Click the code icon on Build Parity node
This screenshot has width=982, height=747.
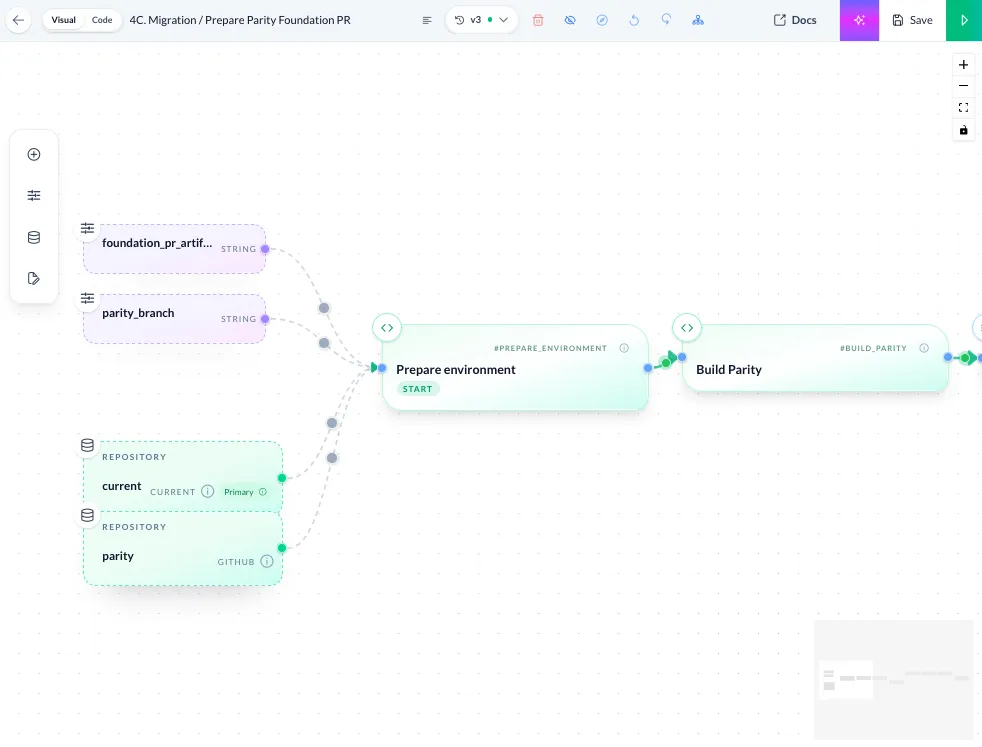point(687,327)
